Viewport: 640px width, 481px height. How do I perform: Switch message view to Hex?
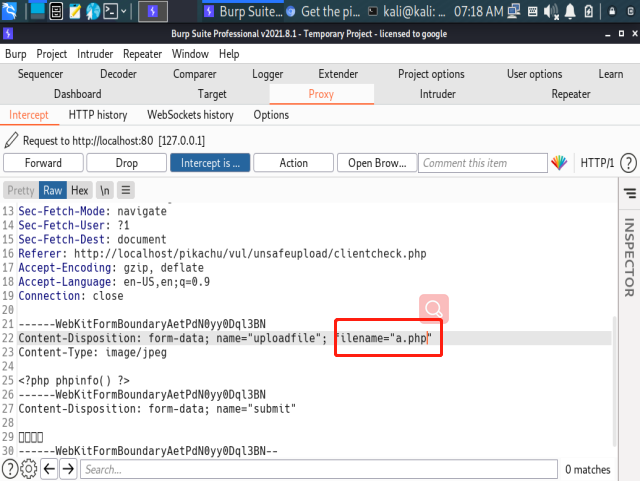[x=80, y=190]
